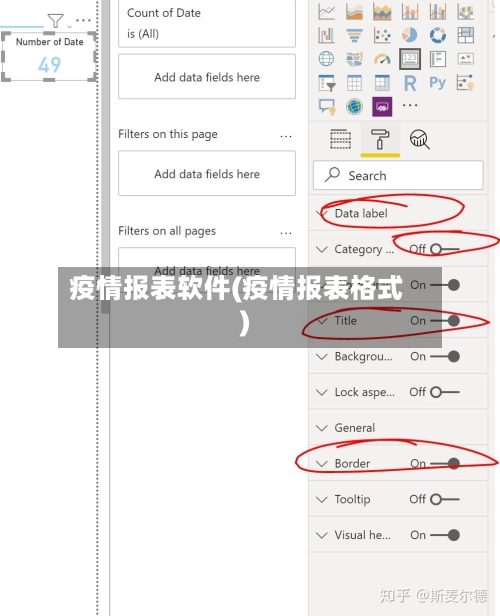500x616 pixels.
Task: Select the Key influencers visualization
Action: click(x=465, y=83)
